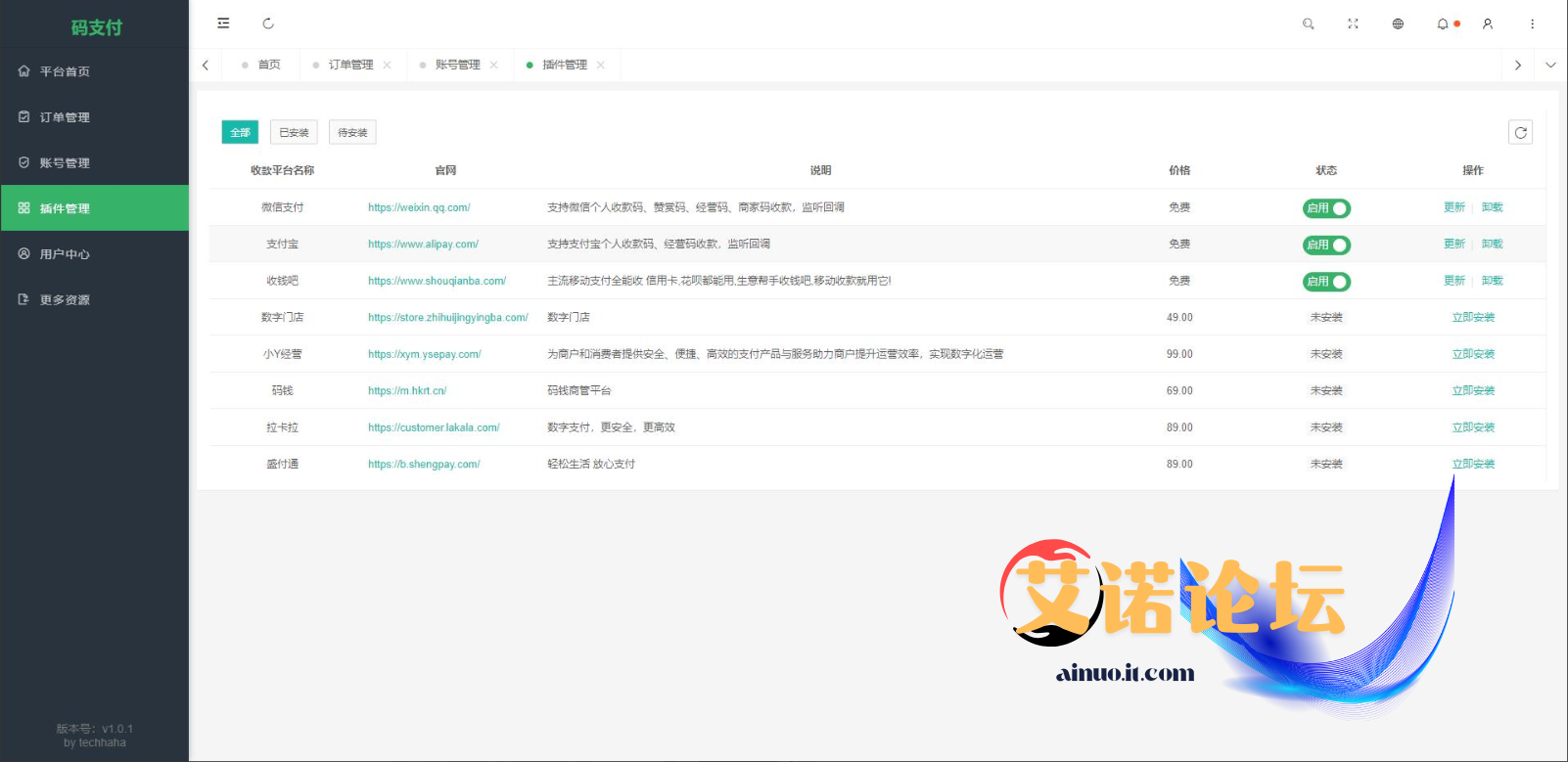Screen dimensions: 1568x762
Task: Click 更新 for 微信支付
Action: coord(1454,207)
